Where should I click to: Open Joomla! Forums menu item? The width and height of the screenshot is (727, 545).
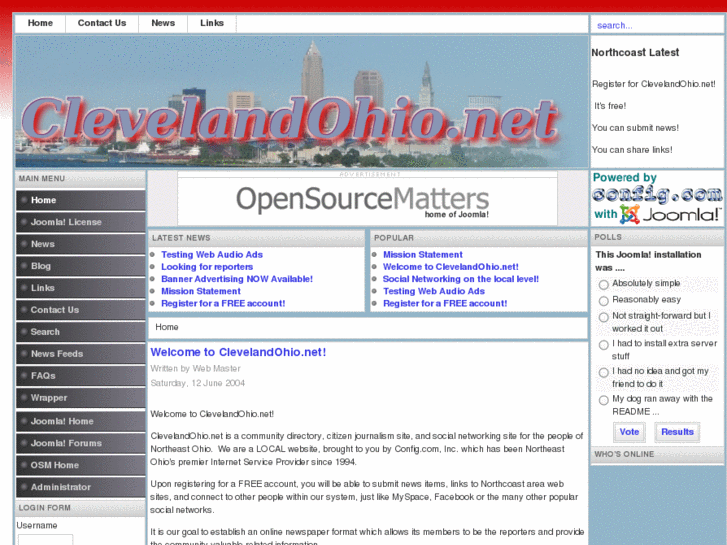coord(80,443)
